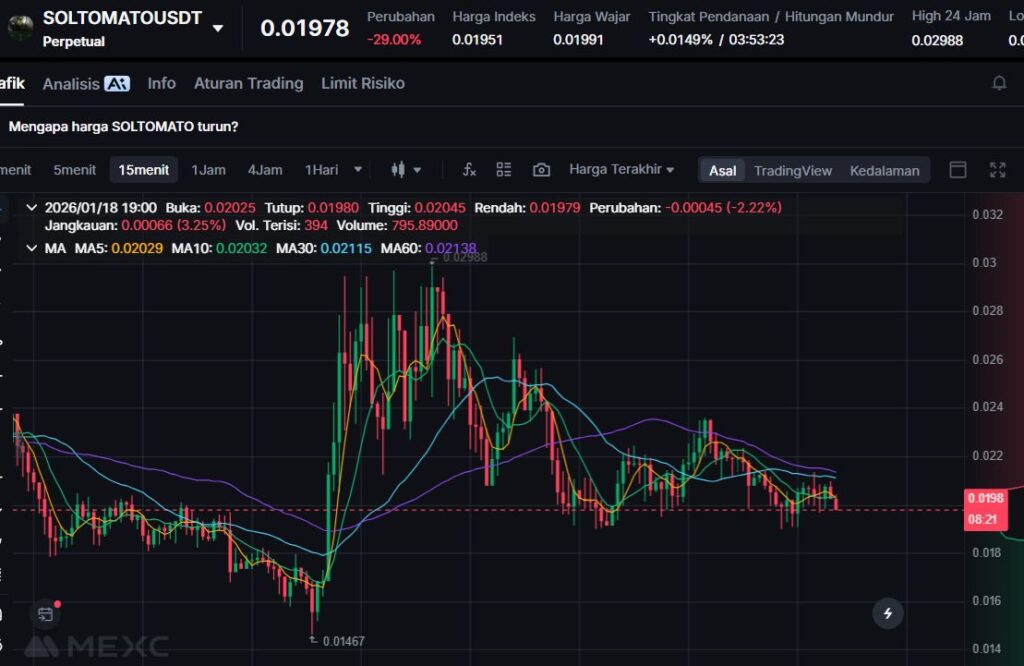Open the SOLTOMATOUSDT pair selector dropdown
The width and height of the screenshot is (1024, 666).
[218, 28]
